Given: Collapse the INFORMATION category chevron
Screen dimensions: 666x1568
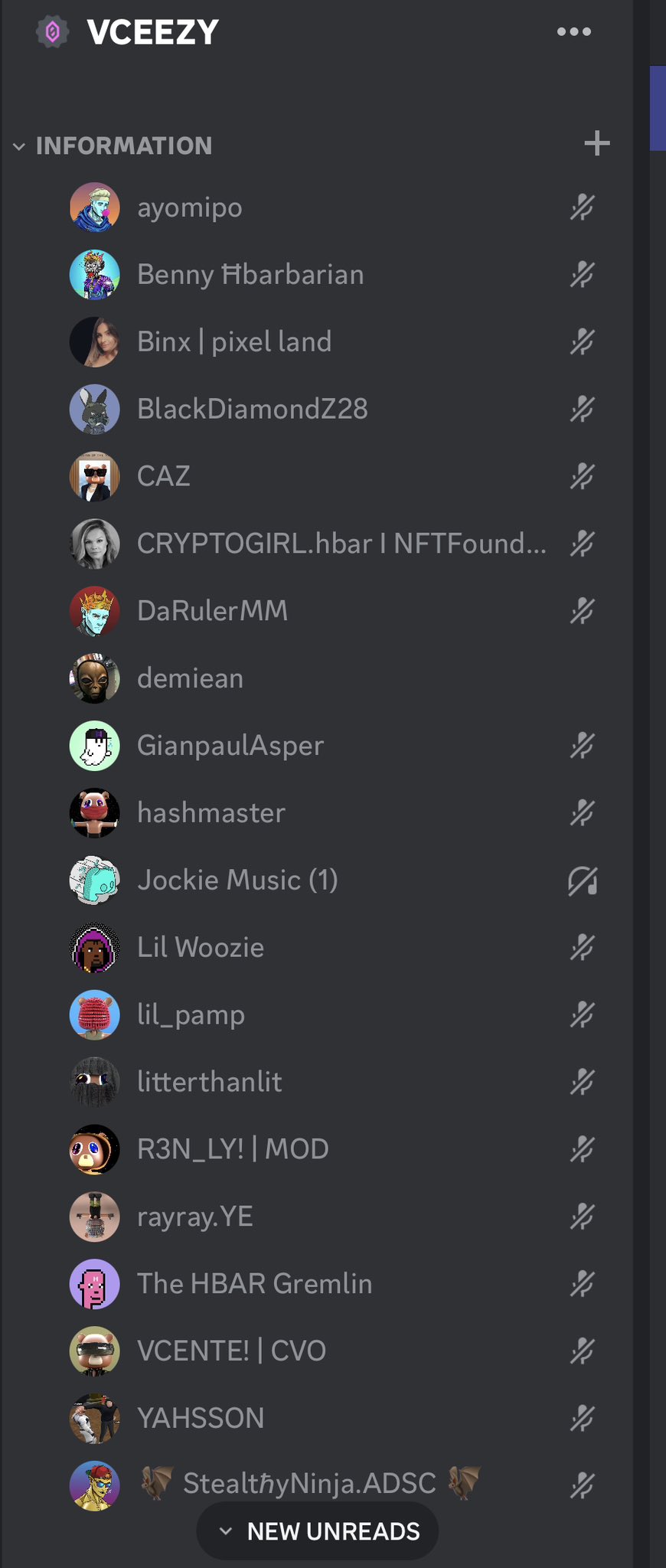Looking at the screenshot, I should (19, 146).
